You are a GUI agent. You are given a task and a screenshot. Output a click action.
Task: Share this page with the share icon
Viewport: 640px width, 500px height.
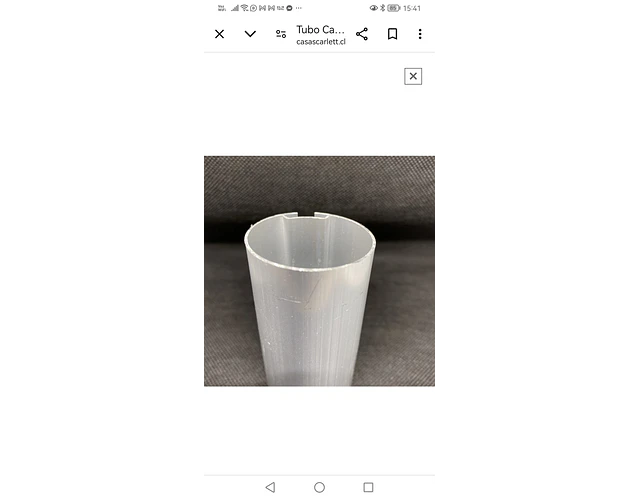click(362, 34)
